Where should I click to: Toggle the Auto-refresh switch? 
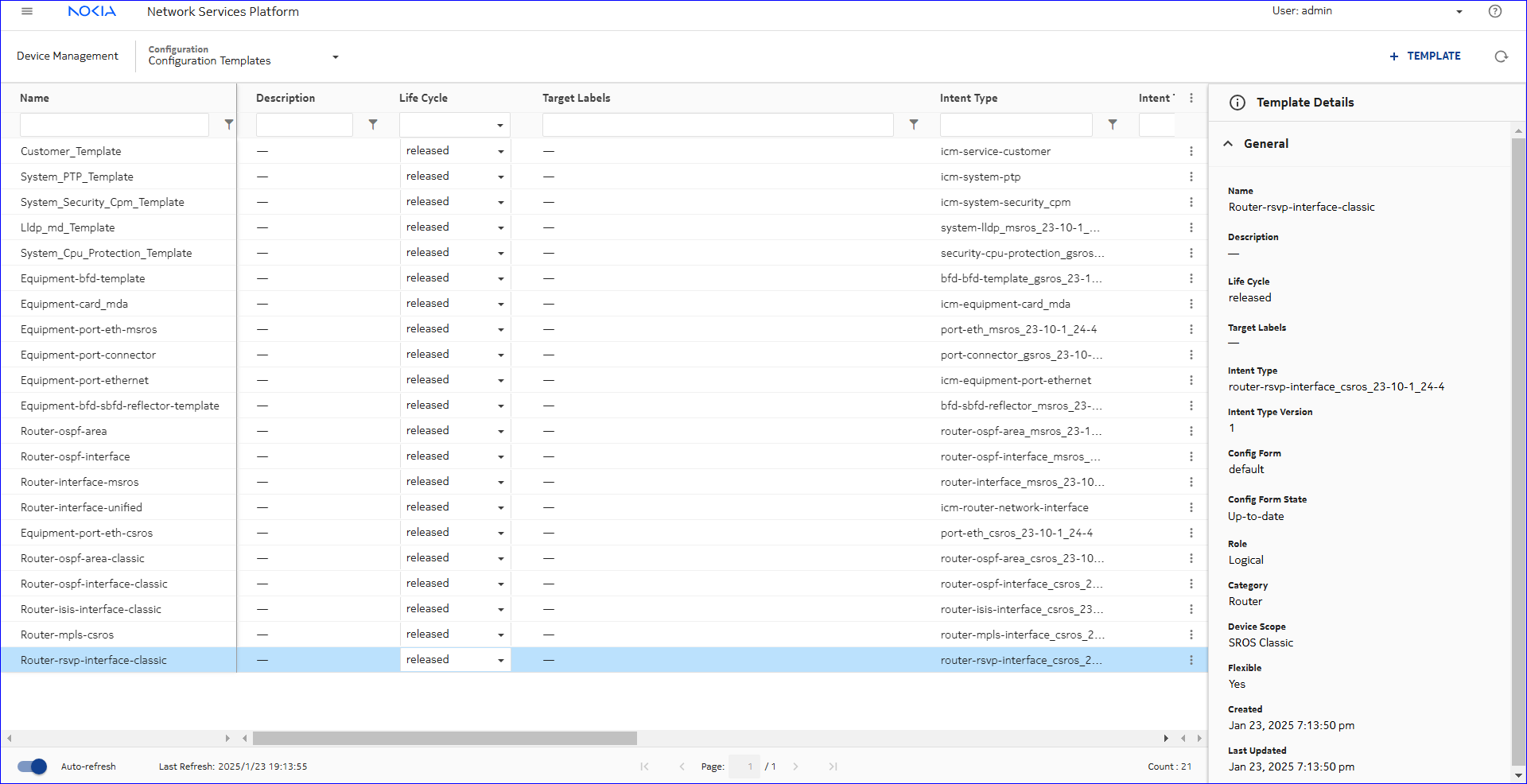tap(33, 767)
